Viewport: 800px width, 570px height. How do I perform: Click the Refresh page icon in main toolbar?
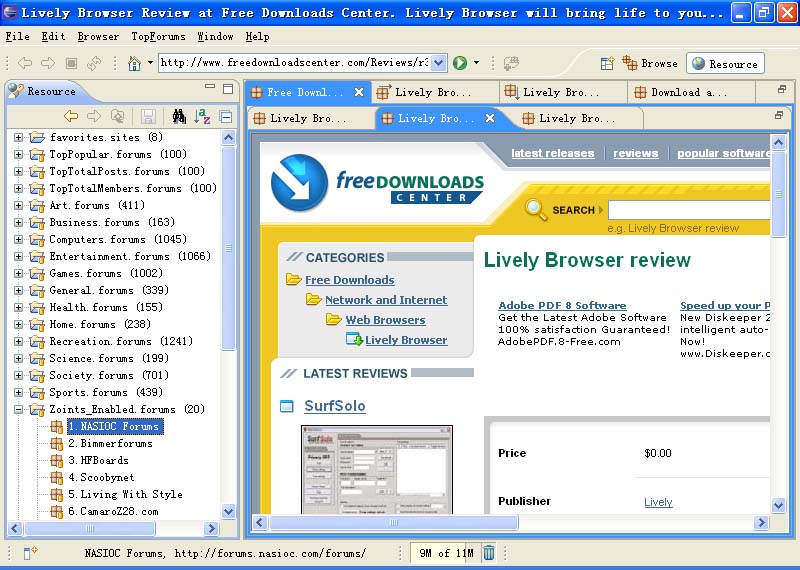(94, 63)
